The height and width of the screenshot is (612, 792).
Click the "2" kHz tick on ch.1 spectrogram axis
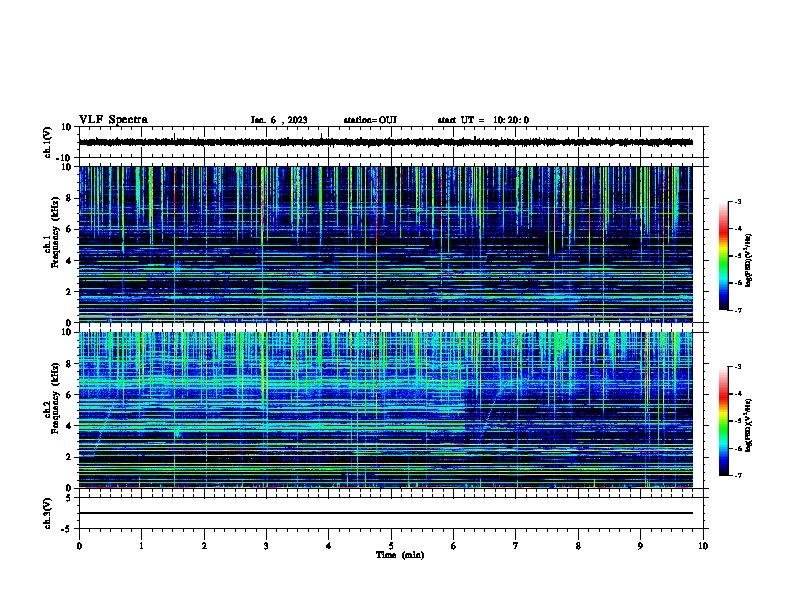[69, 292]
